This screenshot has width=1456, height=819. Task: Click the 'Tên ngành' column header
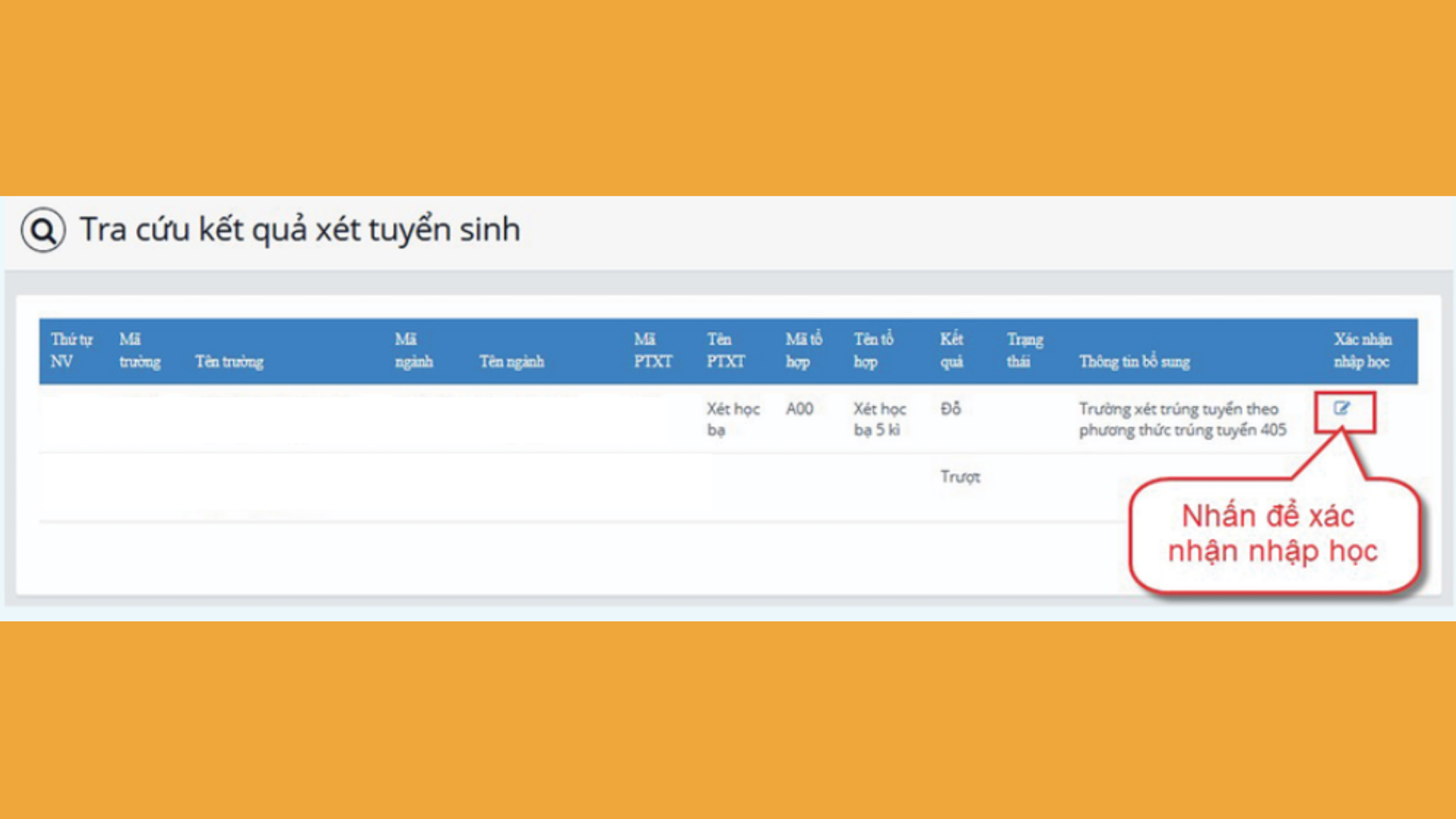(512, 362)
